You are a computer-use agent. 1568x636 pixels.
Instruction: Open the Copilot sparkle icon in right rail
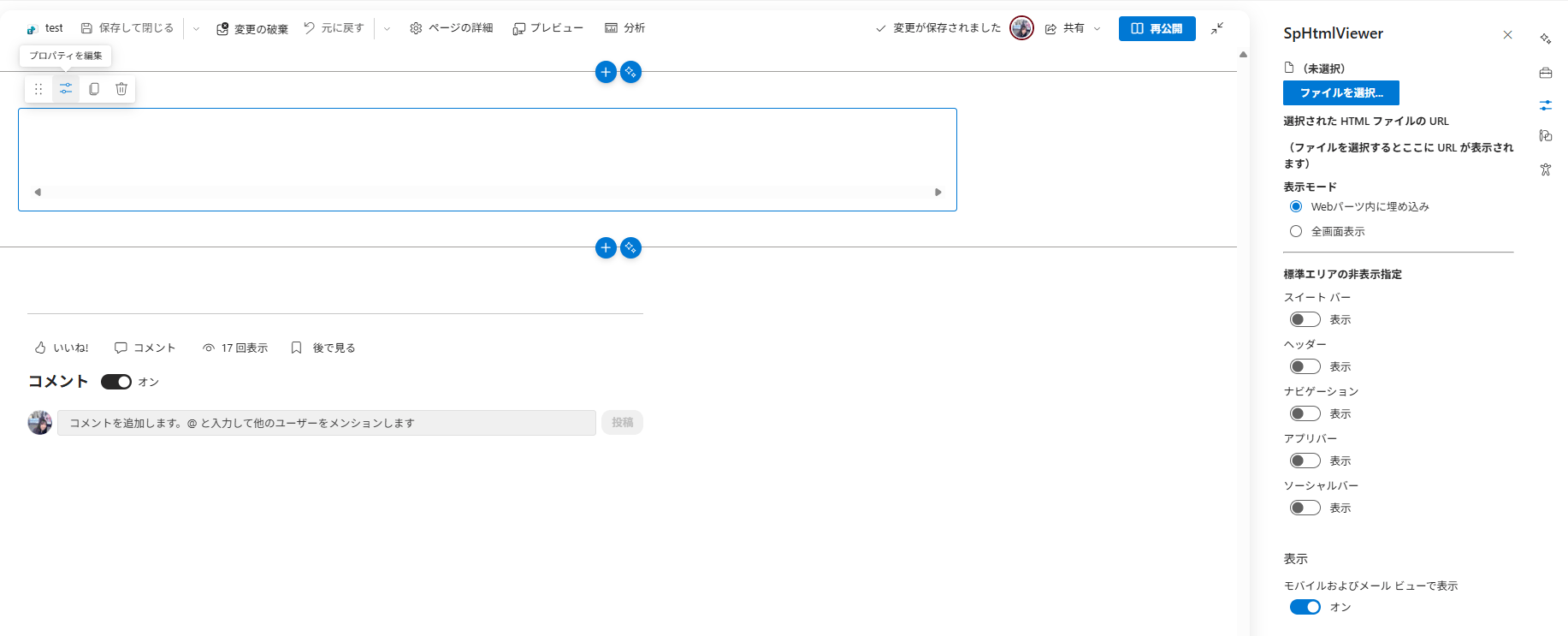coord(1546,39)
